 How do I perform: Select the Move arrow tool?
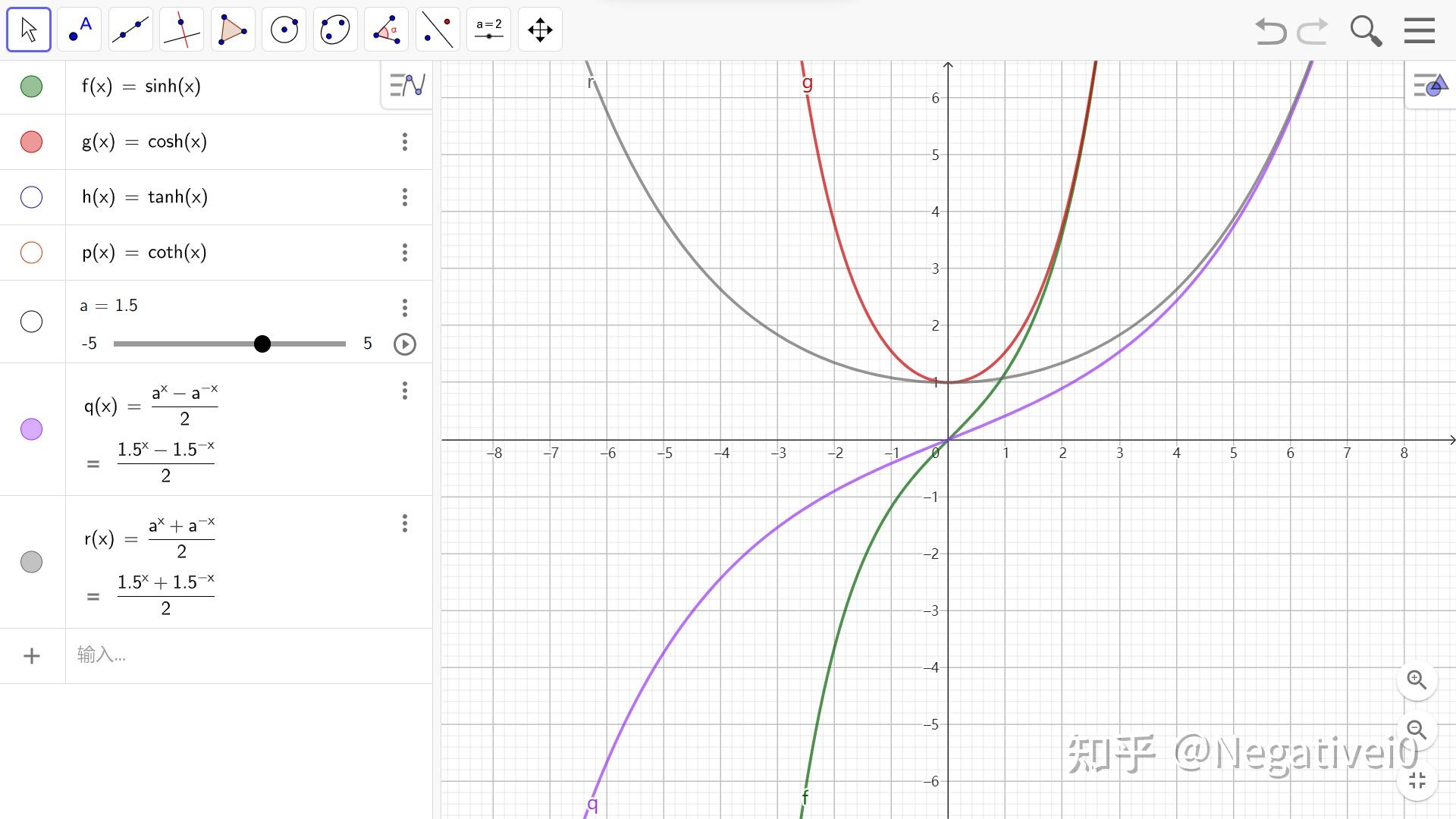coord(29,30)
